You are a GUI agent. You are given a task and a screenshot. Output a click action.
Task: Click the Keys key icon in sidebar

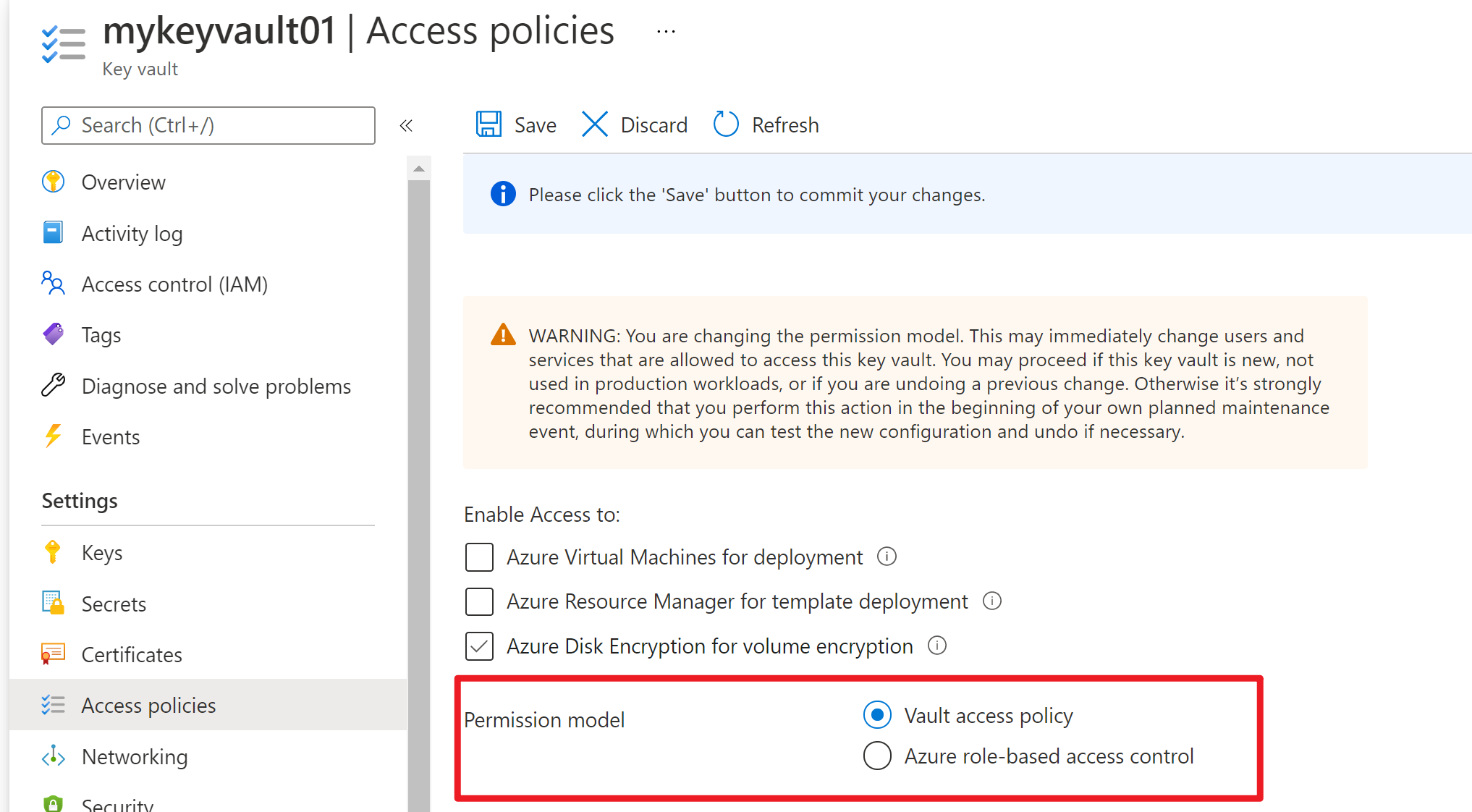click(x=53, y=552)
